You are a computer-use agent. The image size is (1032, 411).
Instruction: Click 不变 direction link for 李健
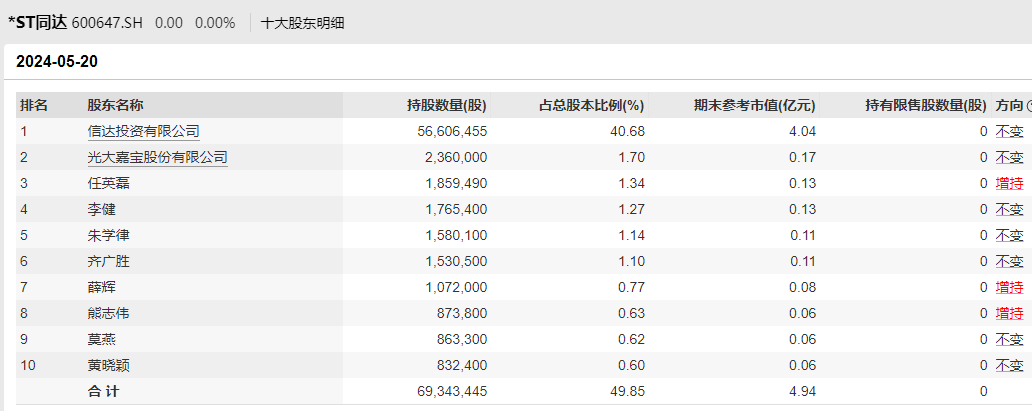click(x=1009, y=209)
